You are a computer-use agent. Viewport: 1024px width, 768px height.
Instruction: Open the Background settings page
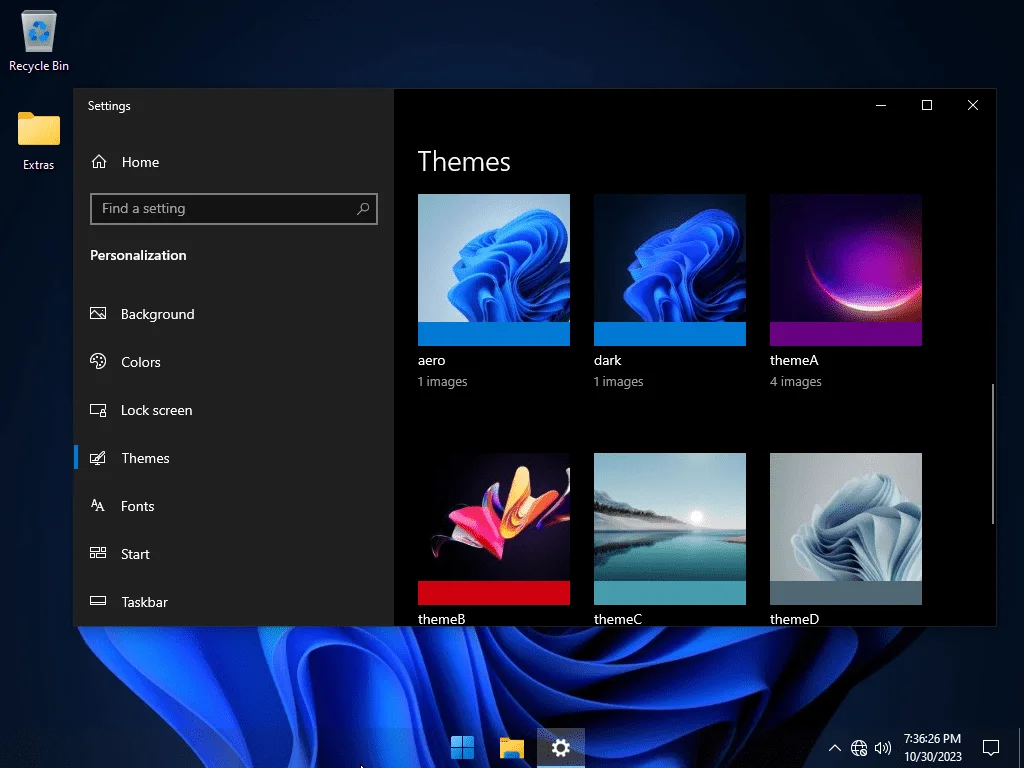tap(234, 314)
